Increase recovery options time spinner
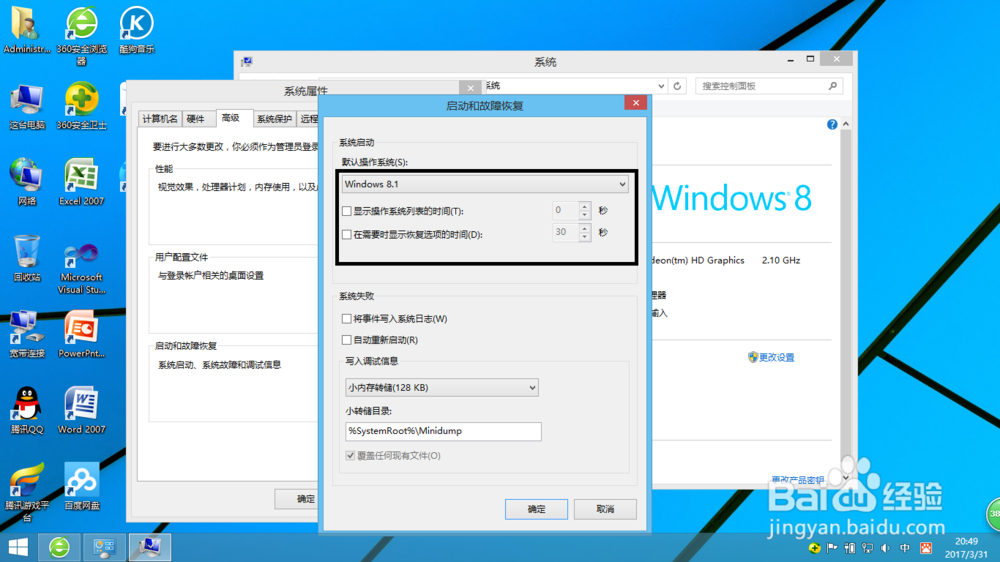Viewport: 1000px width, 562px height. click(584, 228)
